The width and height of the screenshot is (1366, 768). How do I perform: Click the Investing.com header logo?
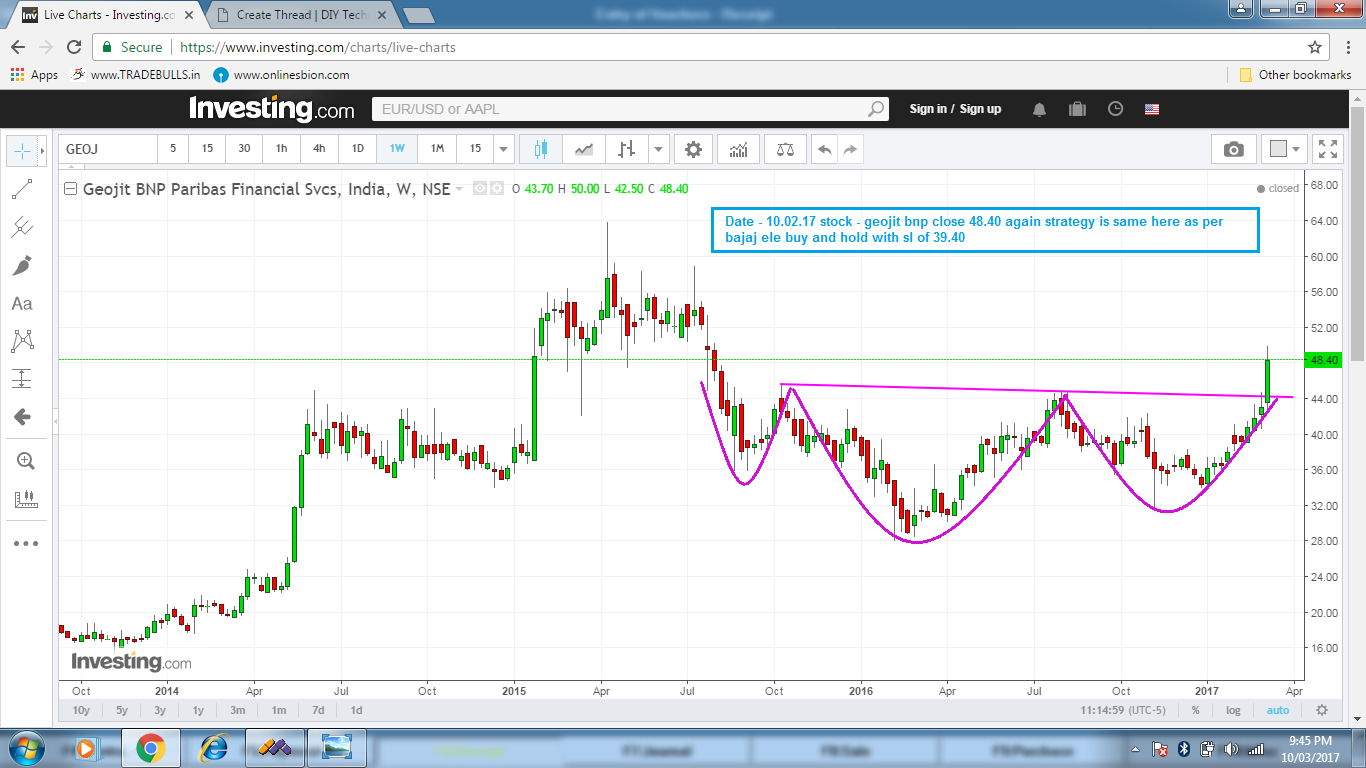272,108
